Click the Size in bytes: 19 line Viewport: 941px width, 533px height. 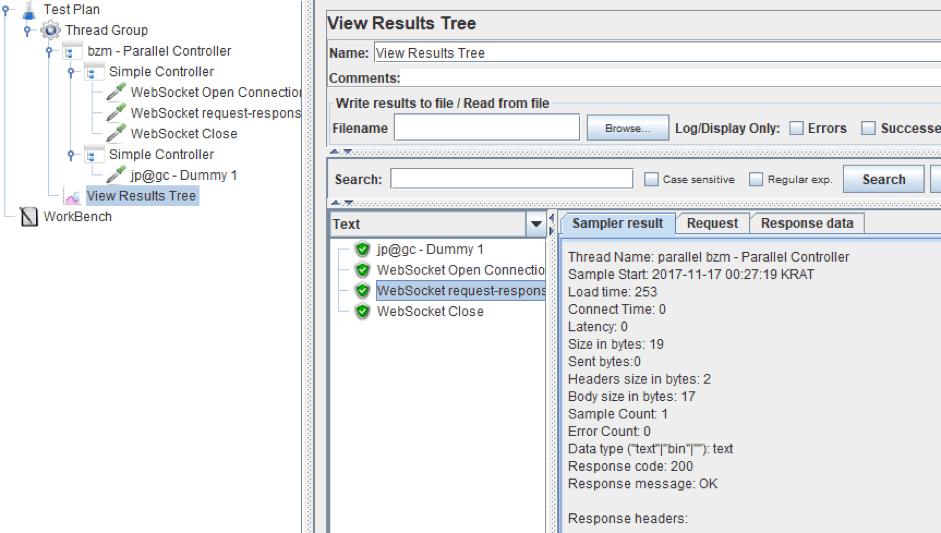(x=616, y=344)
